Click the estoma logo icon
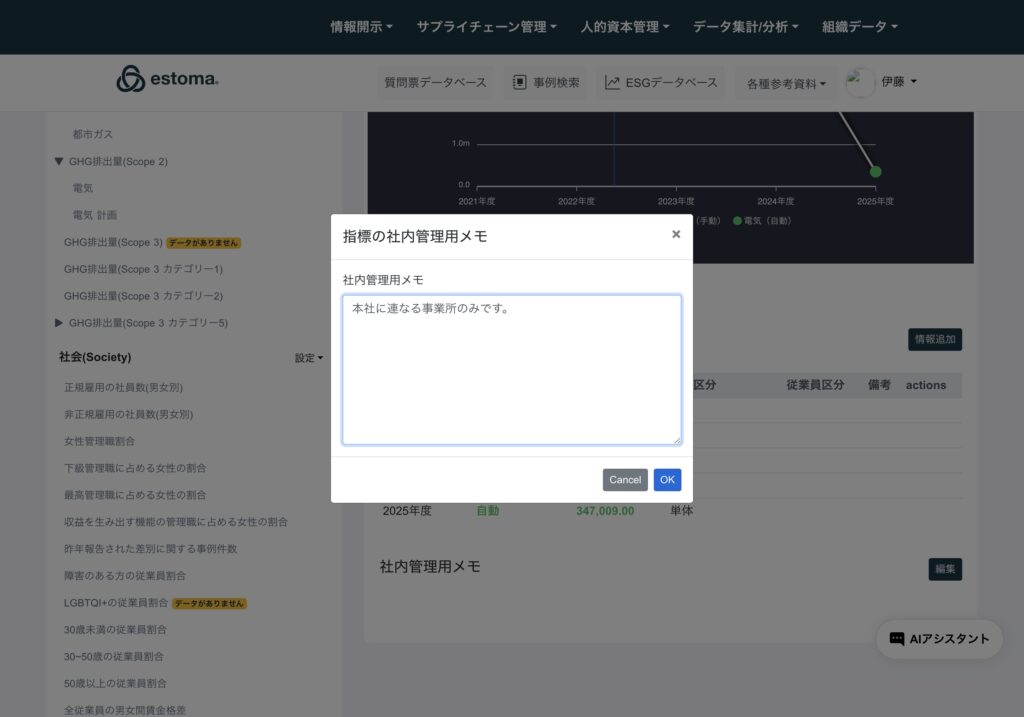The height and width of the screenshot is (717, 1024). 131,79
